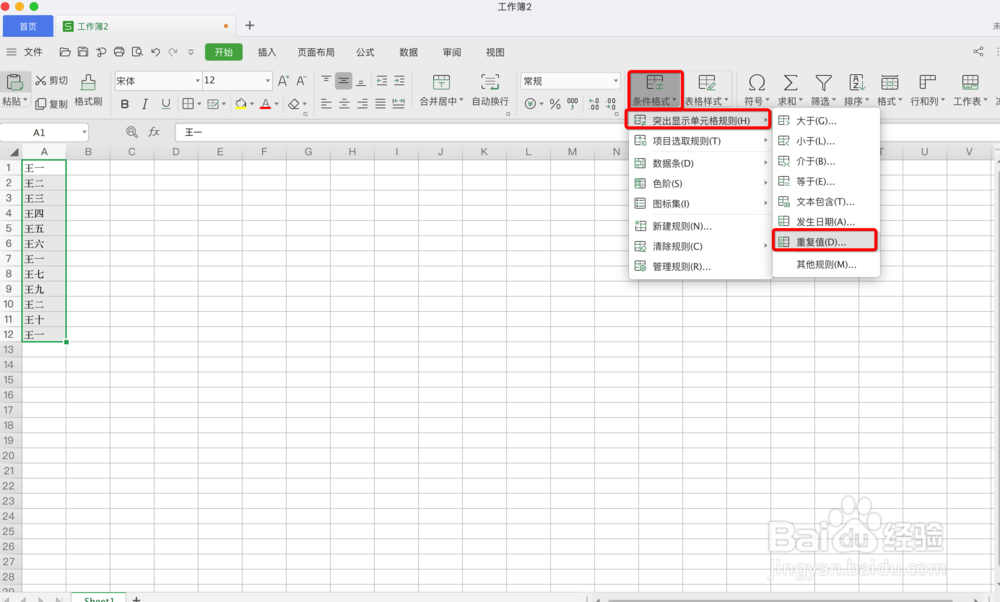This screenshot has height=602, width=1000.
Task: Click the cell borders icon
Action: [x=188, y=104]
